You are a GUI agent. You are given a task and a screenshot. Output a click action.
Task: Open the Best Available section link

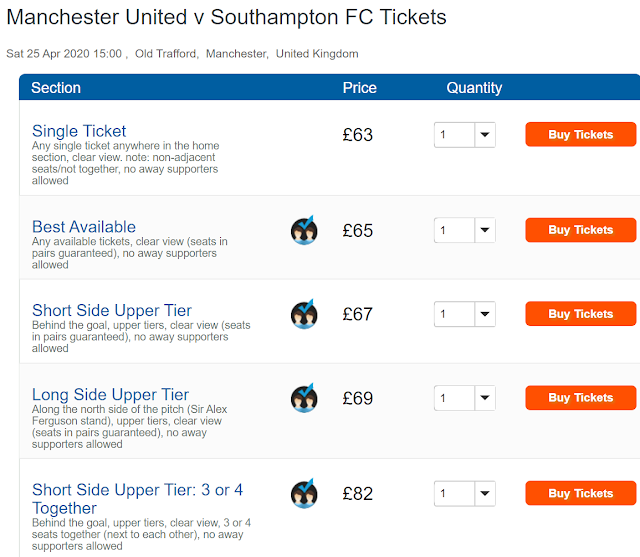(84, 227)
